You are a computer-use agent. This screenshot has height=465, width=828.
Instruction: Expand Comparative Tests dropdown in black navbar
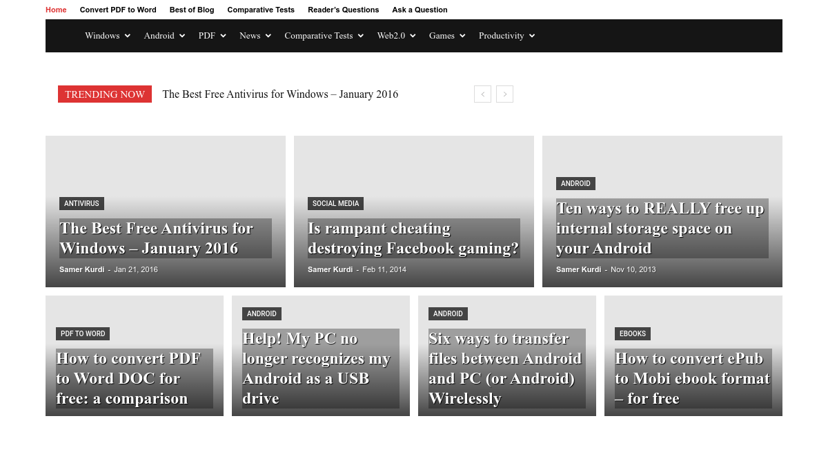click(x=324, y=36)
